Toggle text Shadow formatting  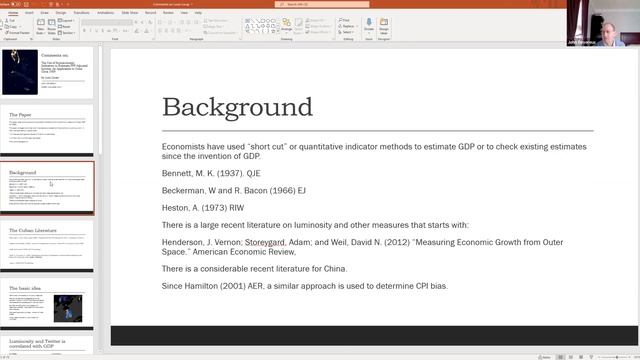pos(103,31)
